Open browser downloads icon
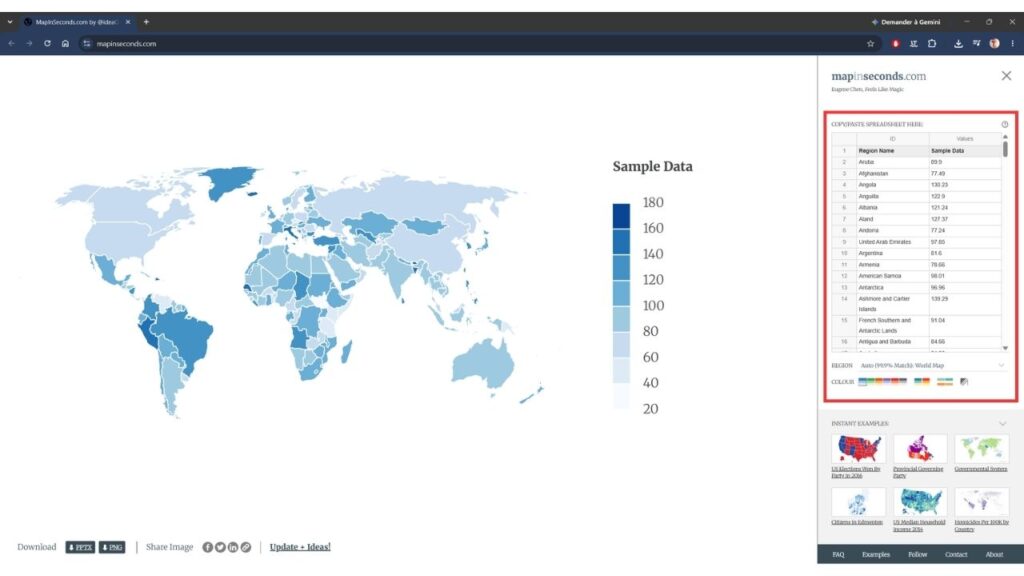Image resolution: width=1024 pixels, height=576 pixels. pyautogui.click(x=958, y=44)
